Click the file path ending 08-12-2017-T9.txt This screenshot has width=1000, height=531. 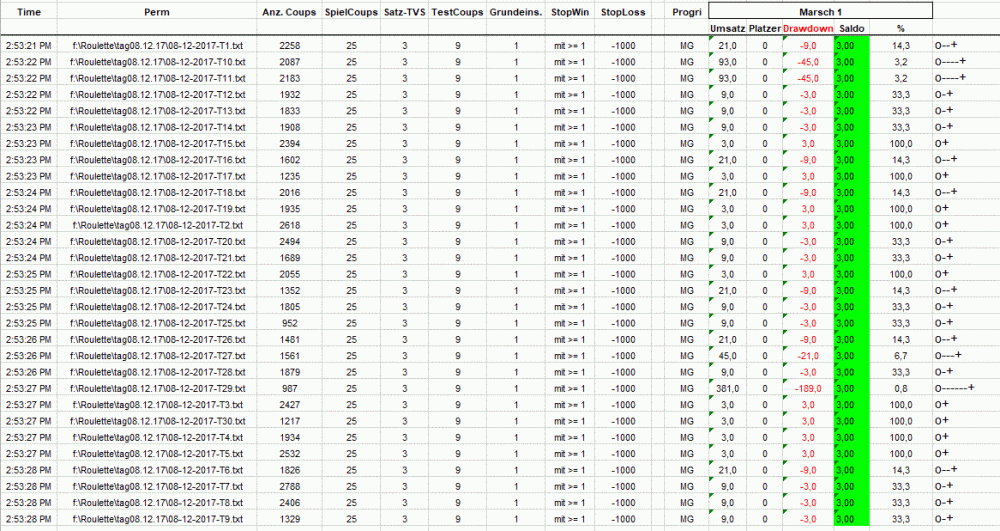158,519
